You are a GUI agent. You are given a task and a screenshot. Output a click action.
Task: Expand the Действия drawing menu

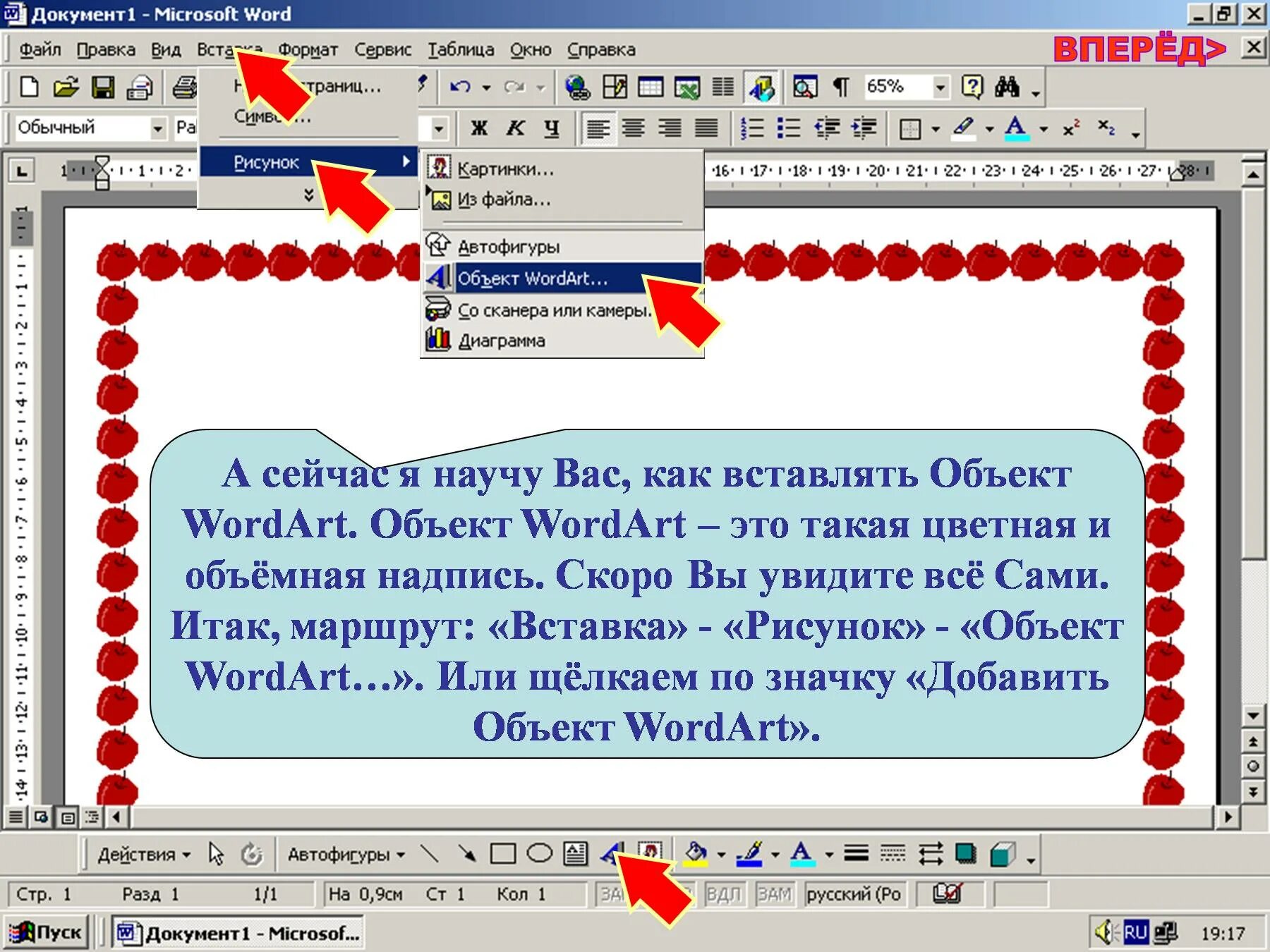[145, 855]
